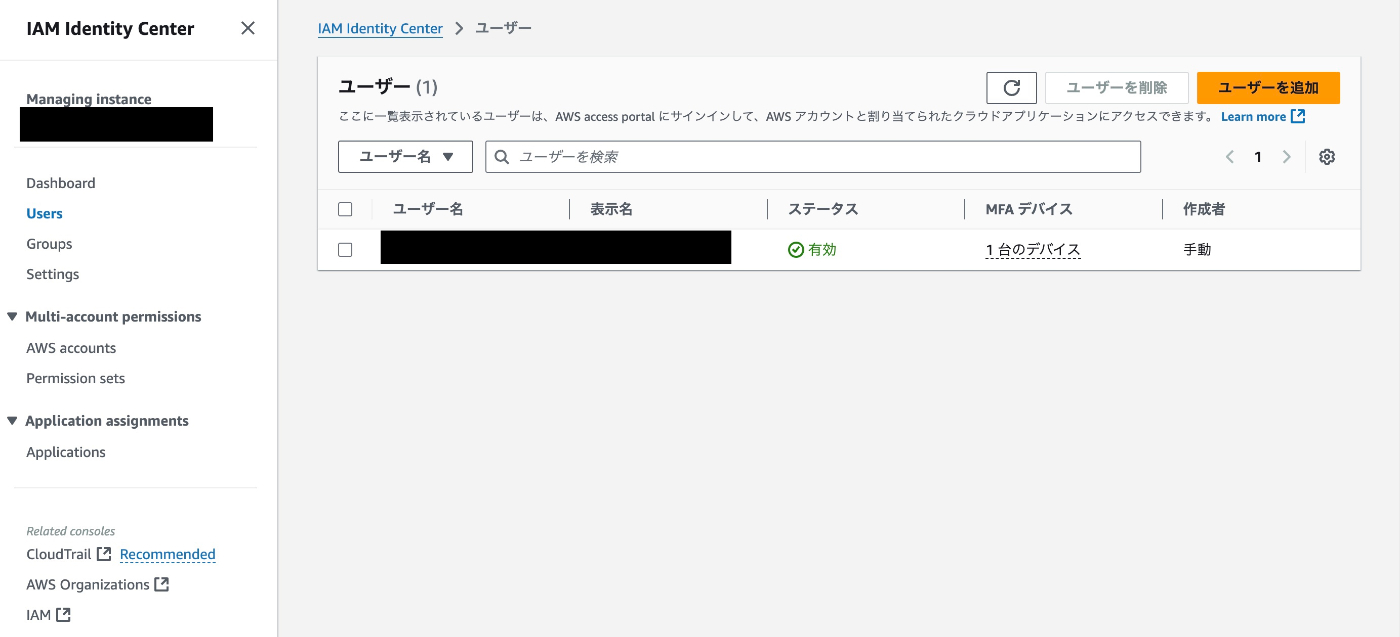Click the refresh users icon button

(1011, 88)
